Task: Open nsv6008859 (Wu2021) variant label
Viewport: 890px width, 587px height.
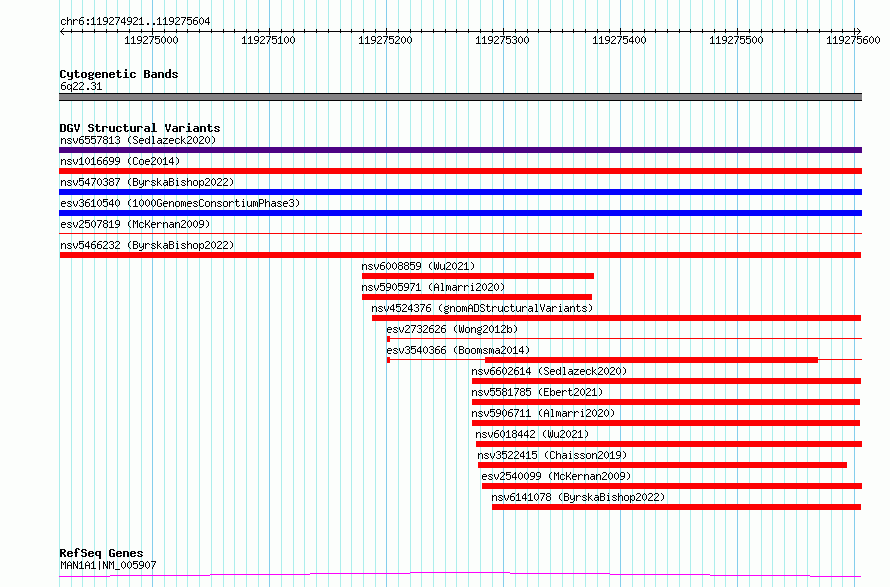Action: [x=418, y=266]
